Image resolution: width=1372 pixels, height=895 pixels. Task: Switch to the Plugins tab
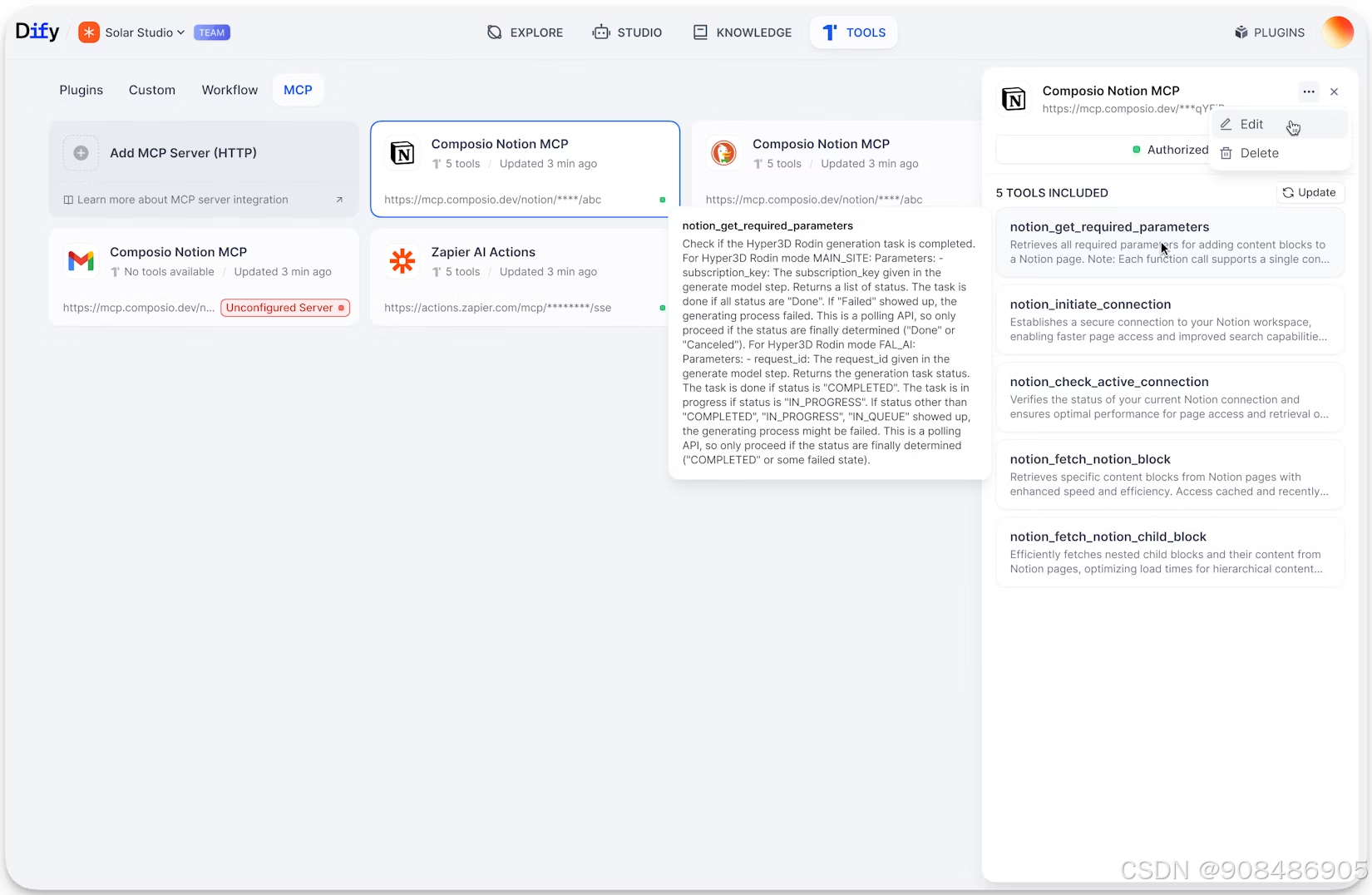81,90
